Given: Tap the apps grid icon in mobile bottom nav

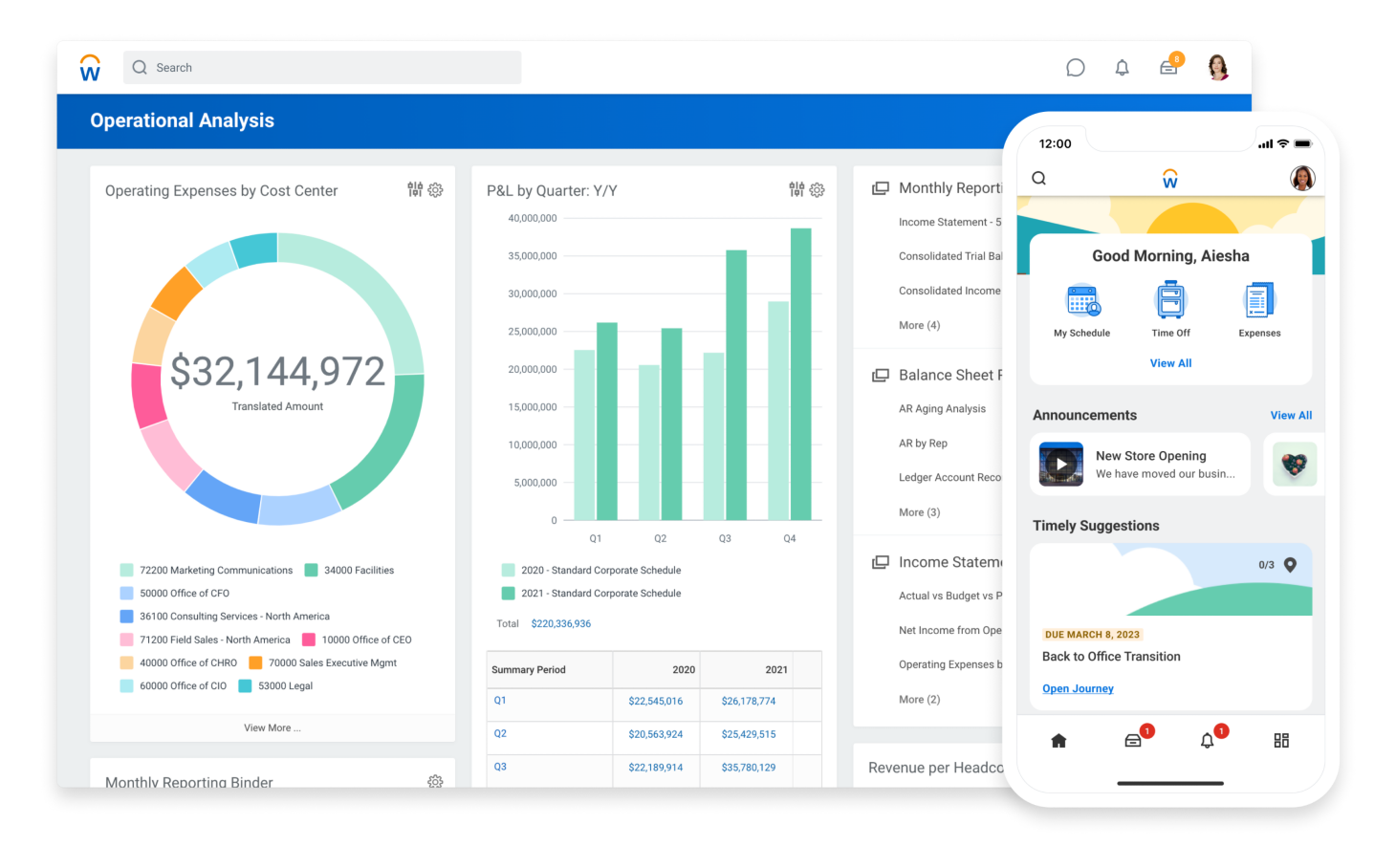Looking at the screenshot, I should click(x=1281, y=740).
